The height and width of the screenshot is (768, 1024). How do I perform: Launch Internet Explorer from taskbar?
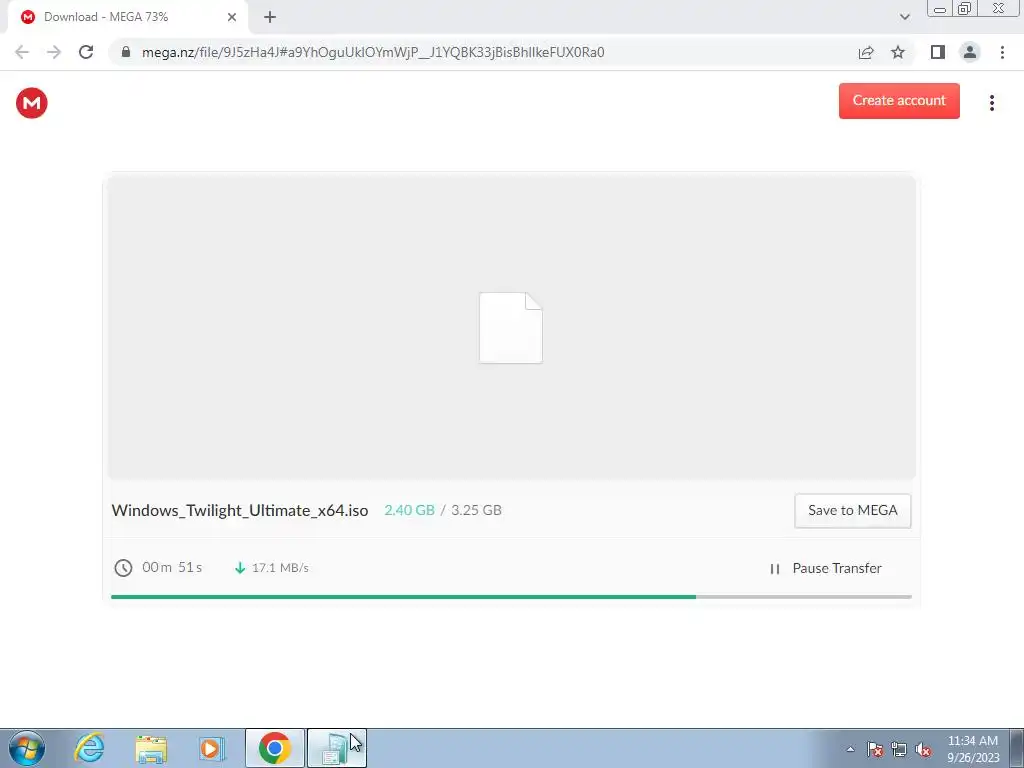(x=89, y=748)
